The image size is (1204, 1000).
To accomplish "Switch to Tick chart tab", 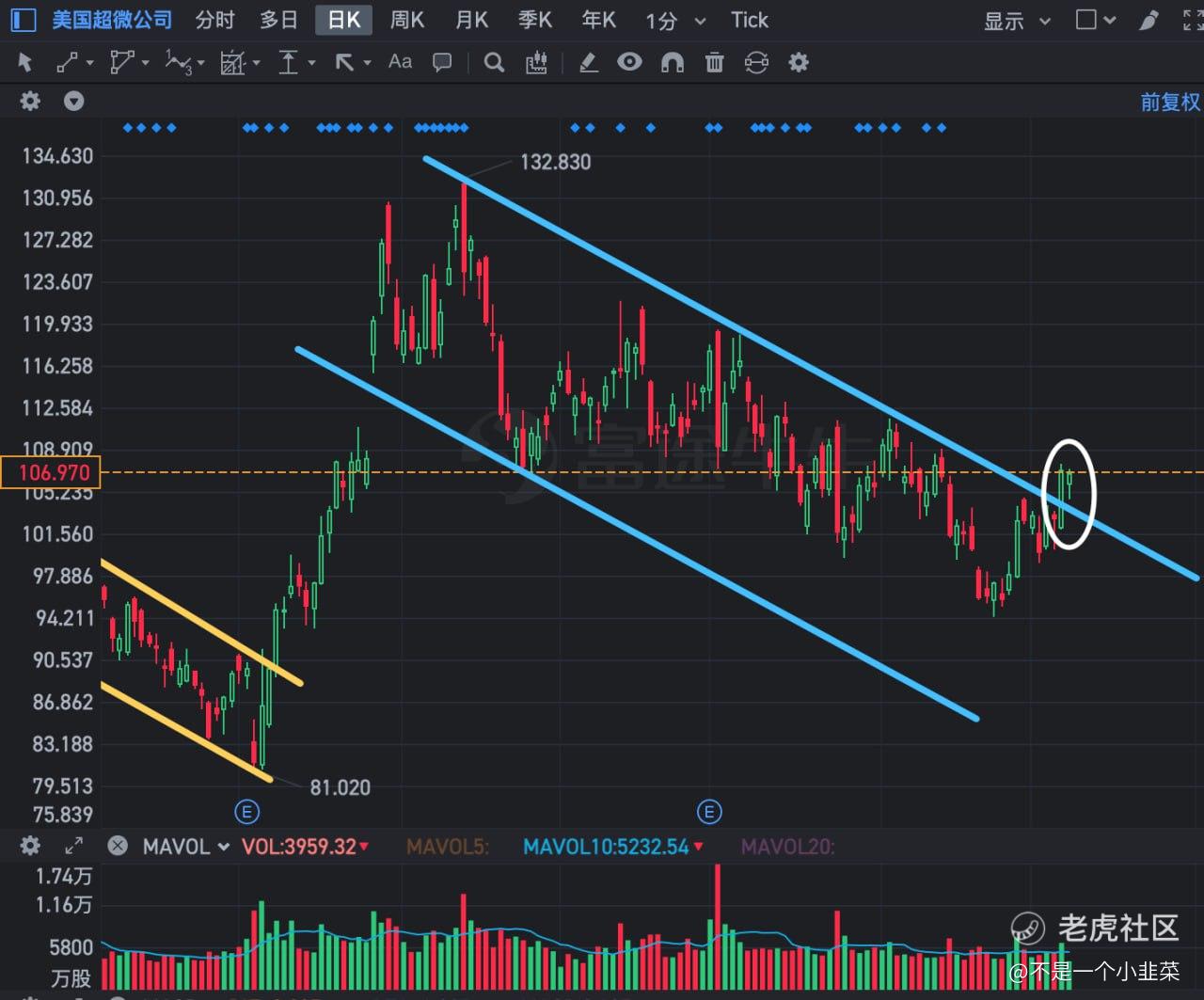I will click(x=750, y=20).
